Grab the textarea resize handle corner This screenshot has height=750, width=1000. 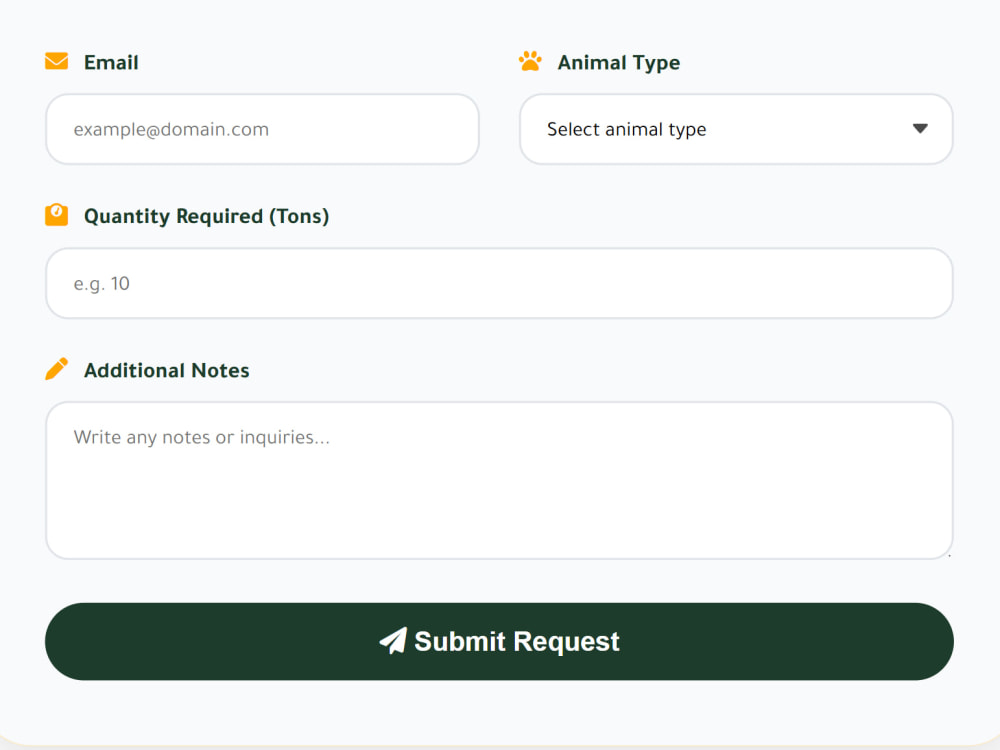coord(948,555)
